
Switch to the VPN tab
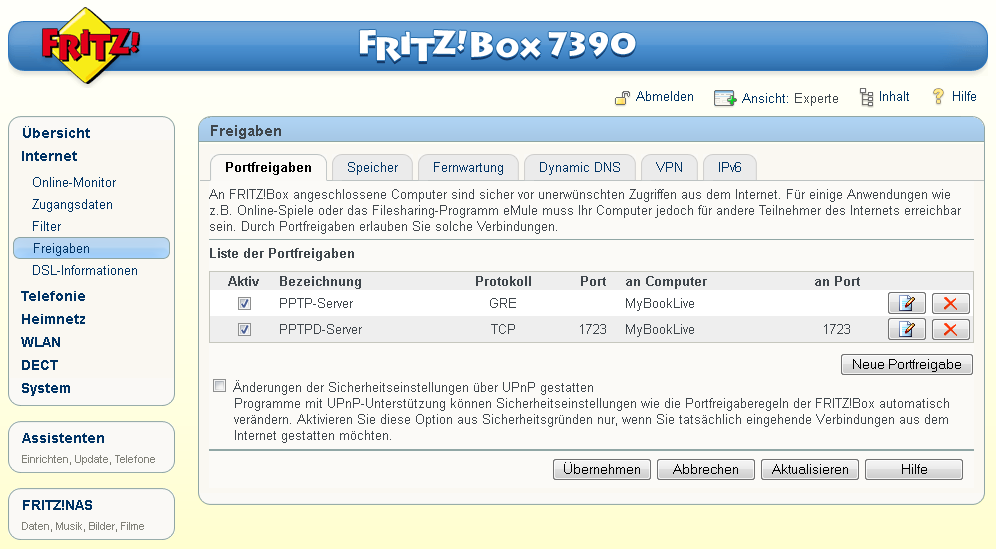pos(670,168)
